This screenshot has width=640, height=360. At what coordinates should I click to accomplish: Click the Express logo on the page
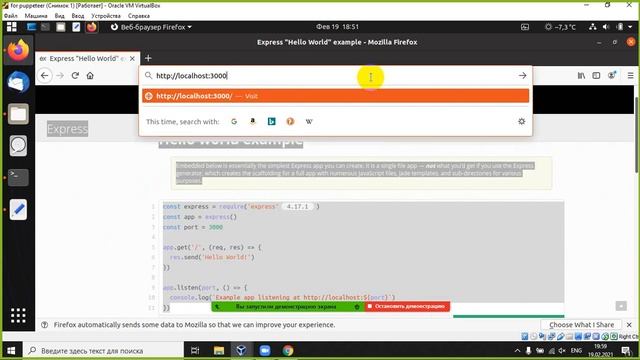coord(67,129)
